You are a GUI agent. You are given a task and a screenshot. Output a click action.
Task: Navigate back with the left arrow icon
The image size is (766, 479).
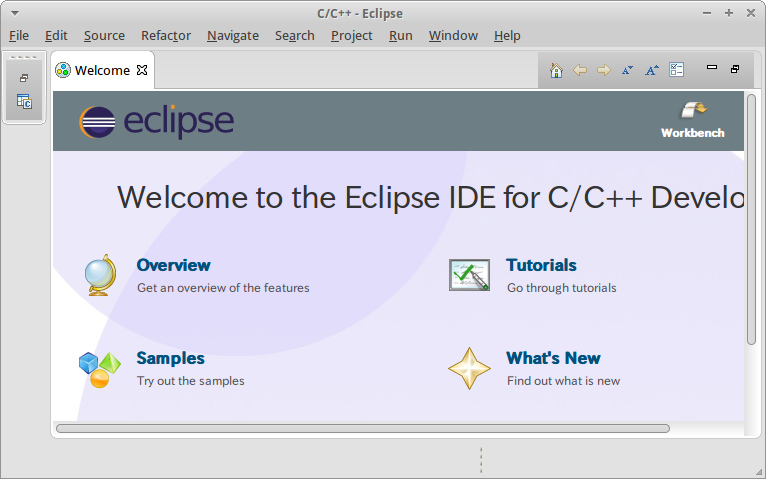580,70
